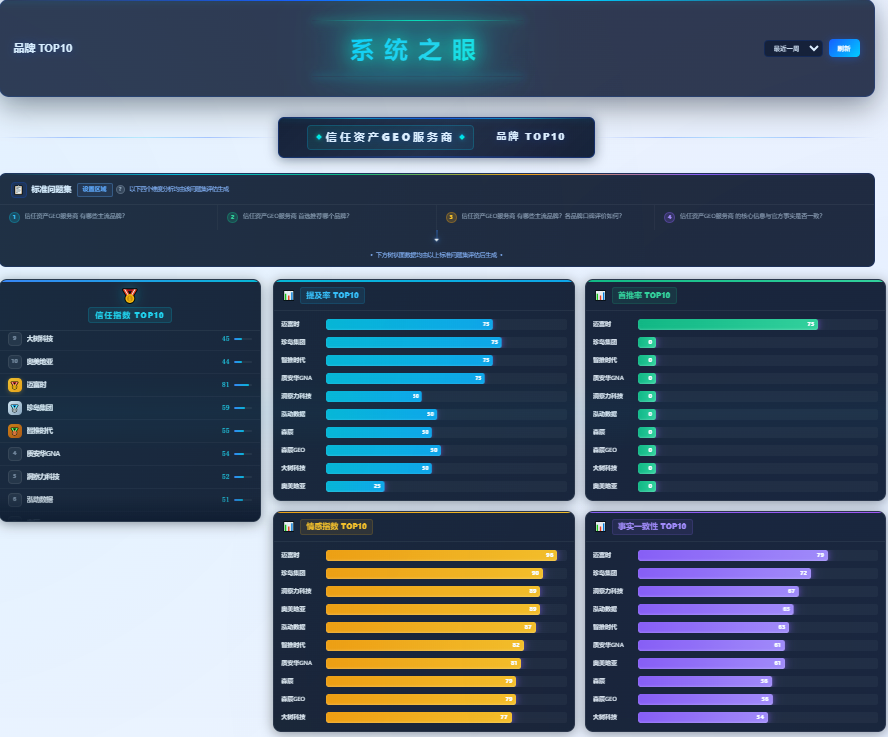Screen dimensions: 888x737
Task: Click the rank 4 badge beside 质安华GNA
Action: [15, 454]
